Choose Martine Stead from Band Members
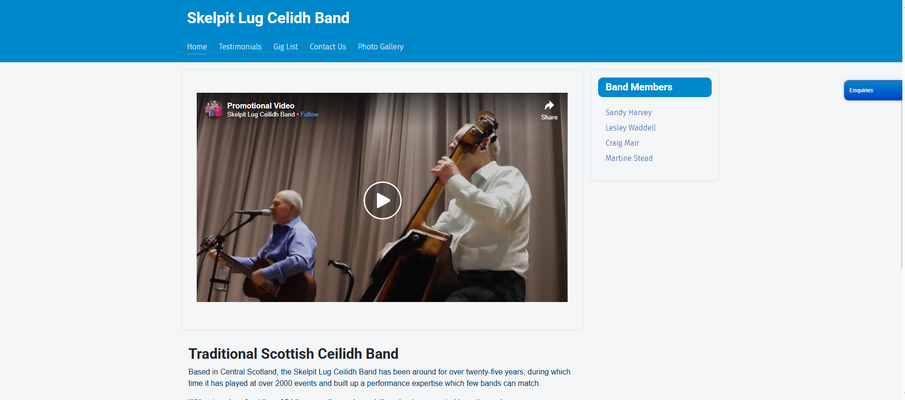905x400 pixels. coord(629,158)
